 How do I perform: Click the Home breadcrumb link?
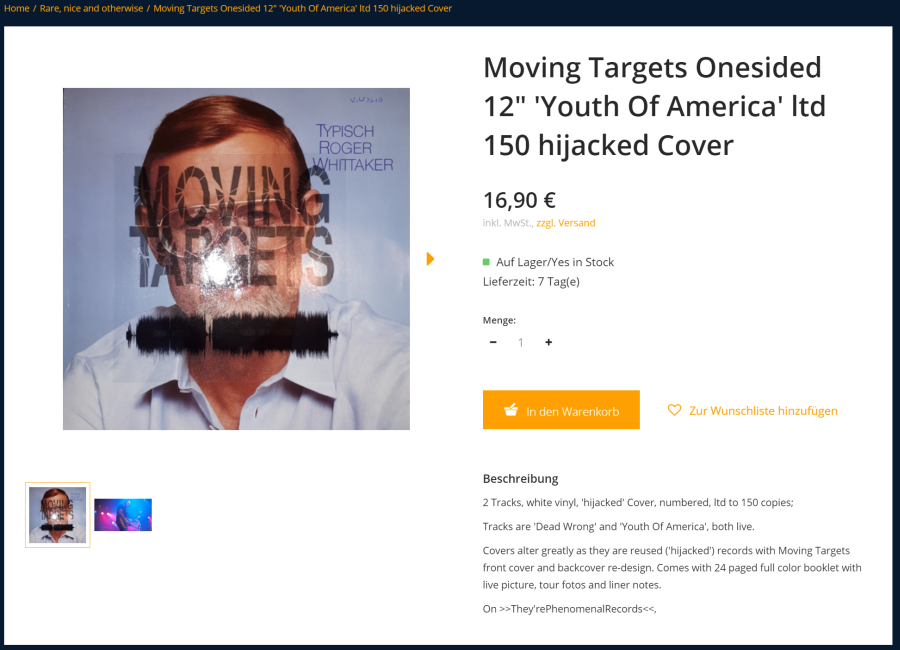[x=17, y=9]
